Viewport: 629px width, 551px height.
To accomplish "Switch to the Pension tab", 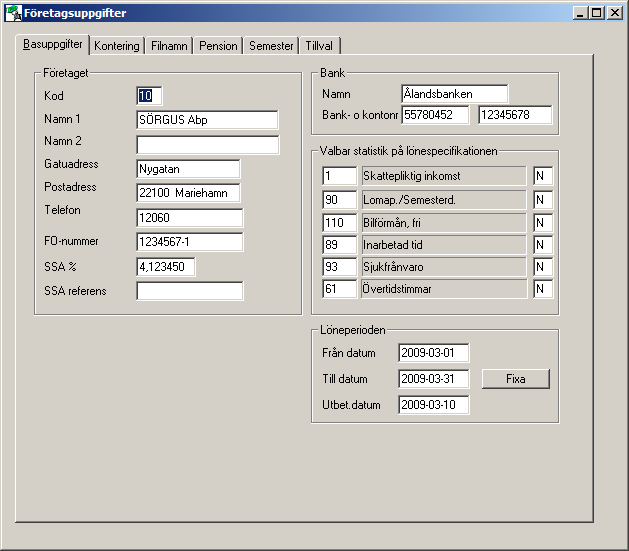I will [x=218, y=46].
